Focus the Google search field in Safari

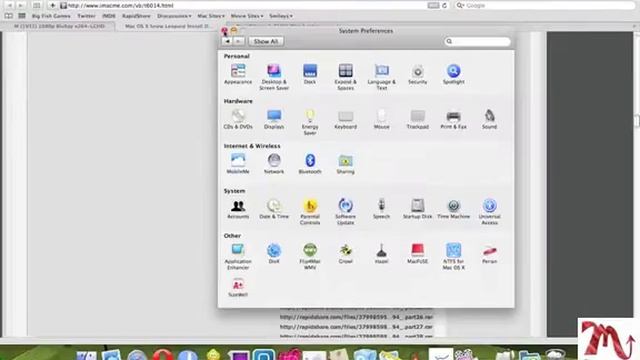point(545,5)
